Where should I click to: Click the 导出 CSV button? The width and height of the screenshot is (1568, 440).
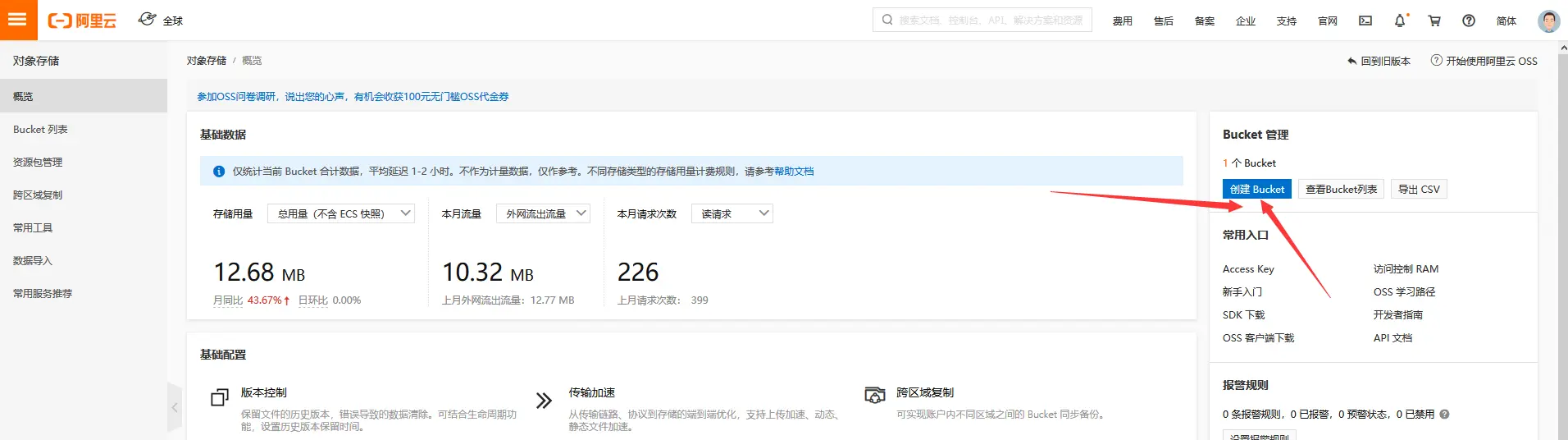(x=1419, y=189)
